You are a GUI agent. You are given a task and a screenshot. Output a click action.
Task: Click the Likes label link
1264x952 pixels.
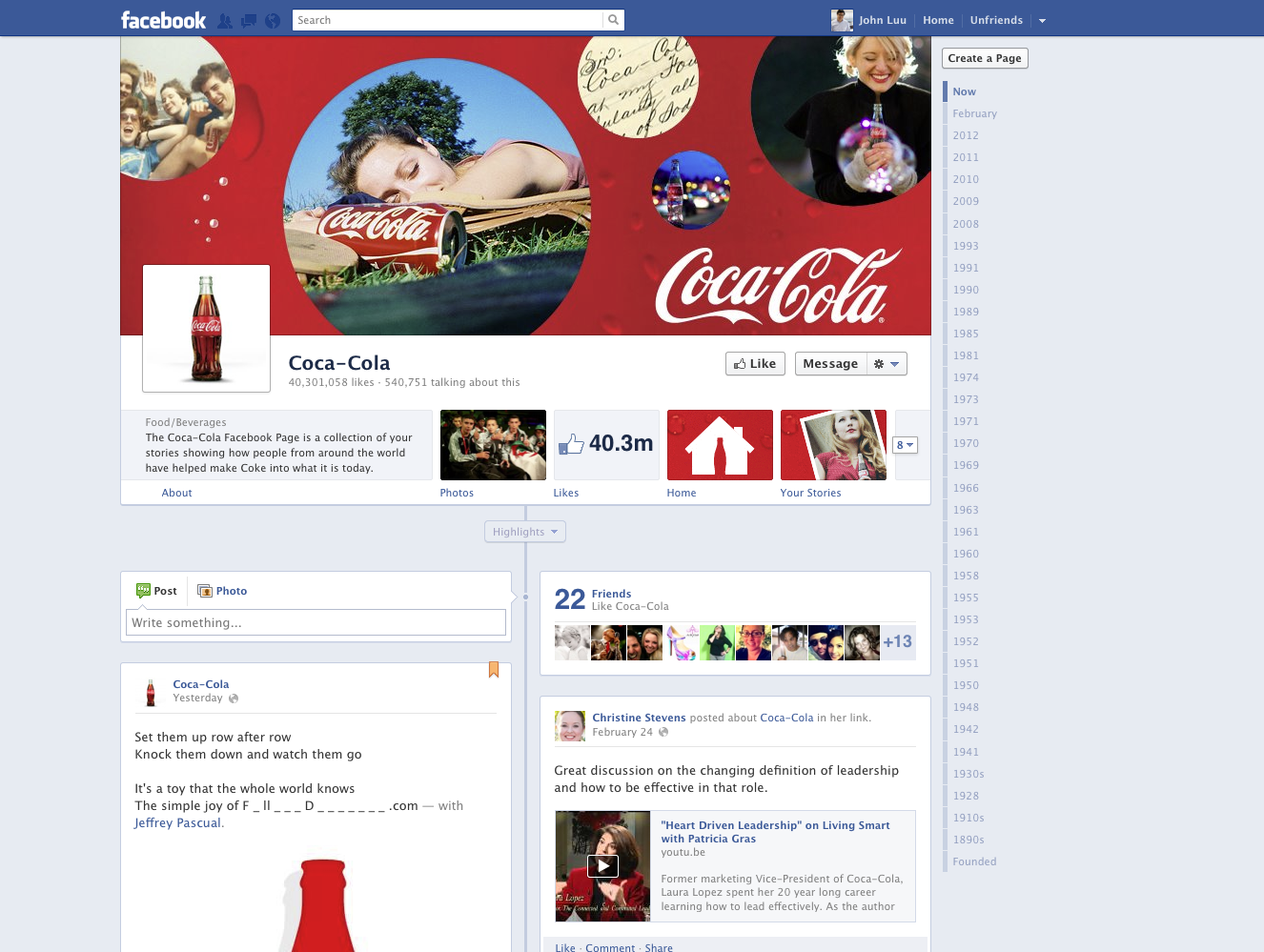coord(566,493)
